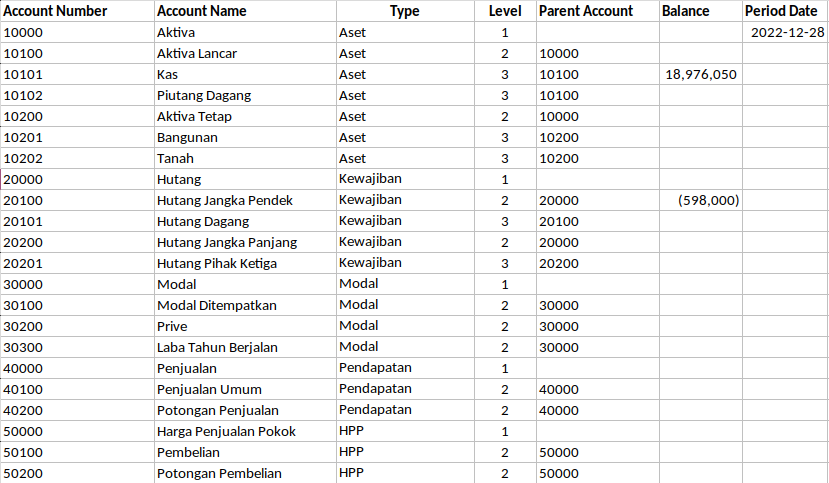Image resolution: width=829 pixels, height=483 pixels.
Task: Select account number 50000
Action: pyautogui.click(x=77, y=431)
